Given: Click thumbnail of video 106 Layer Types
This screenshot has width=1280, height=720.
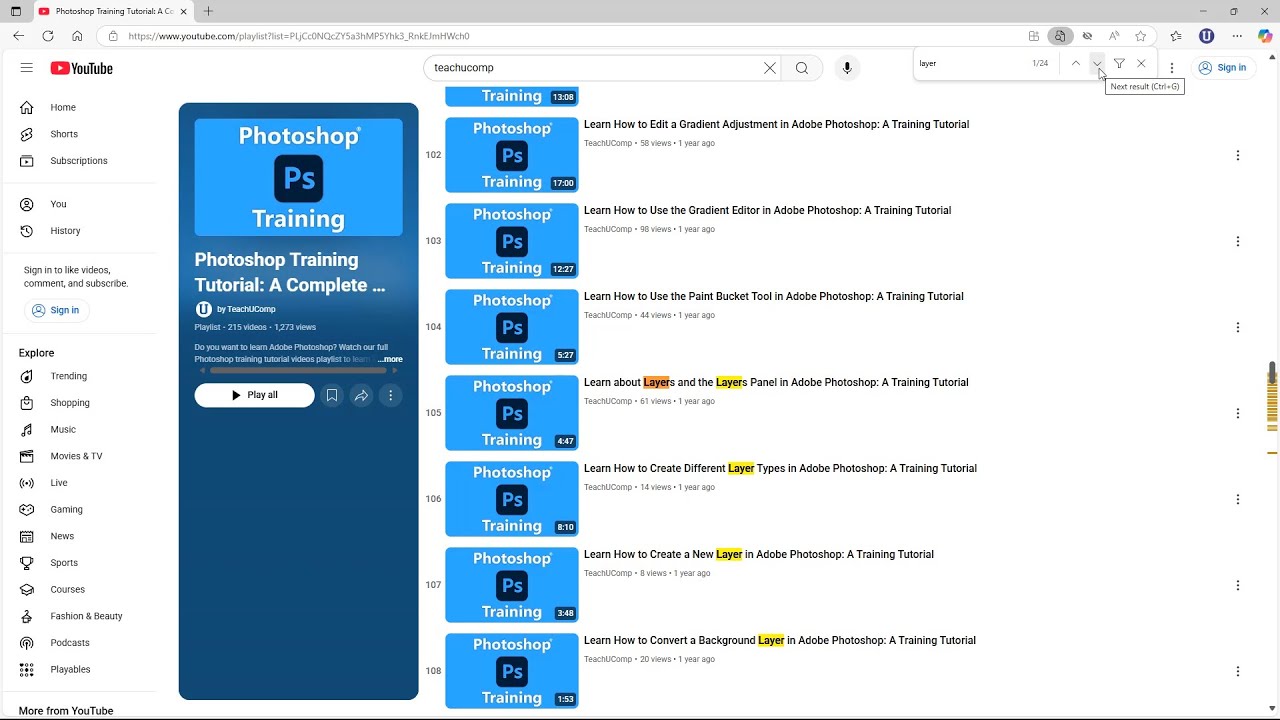Looking at the screenshot, I should (x=512, y=499).
